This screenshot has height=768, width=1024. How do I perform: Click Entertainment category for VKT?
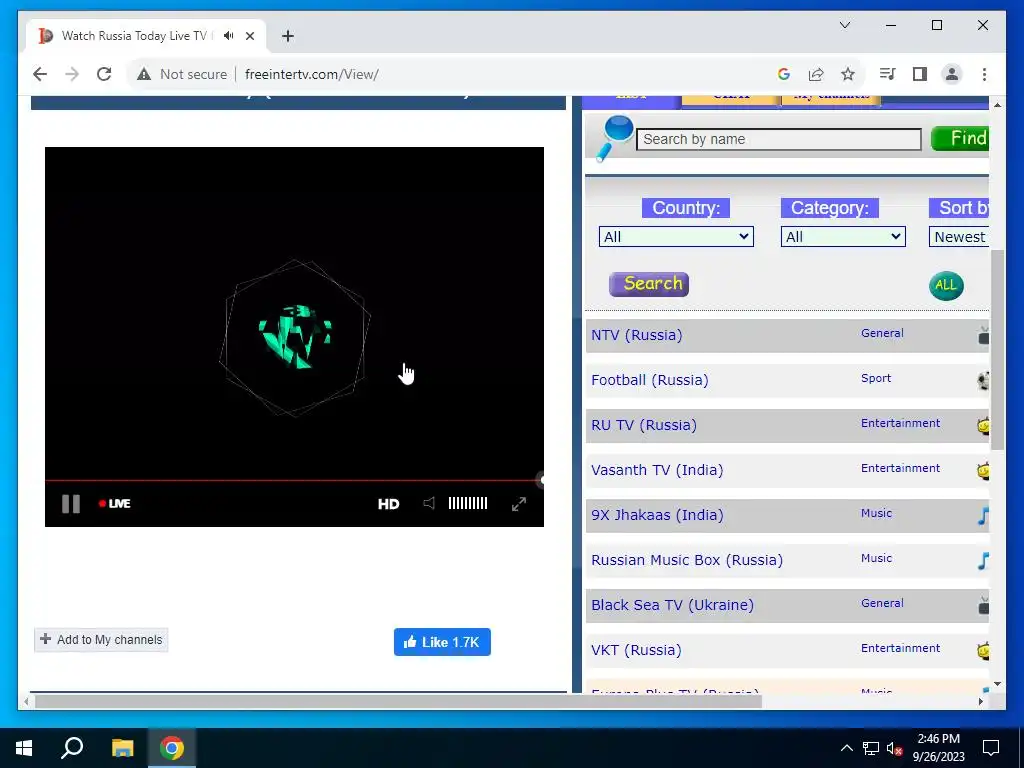pyautogui.click(x=901, y=648)
